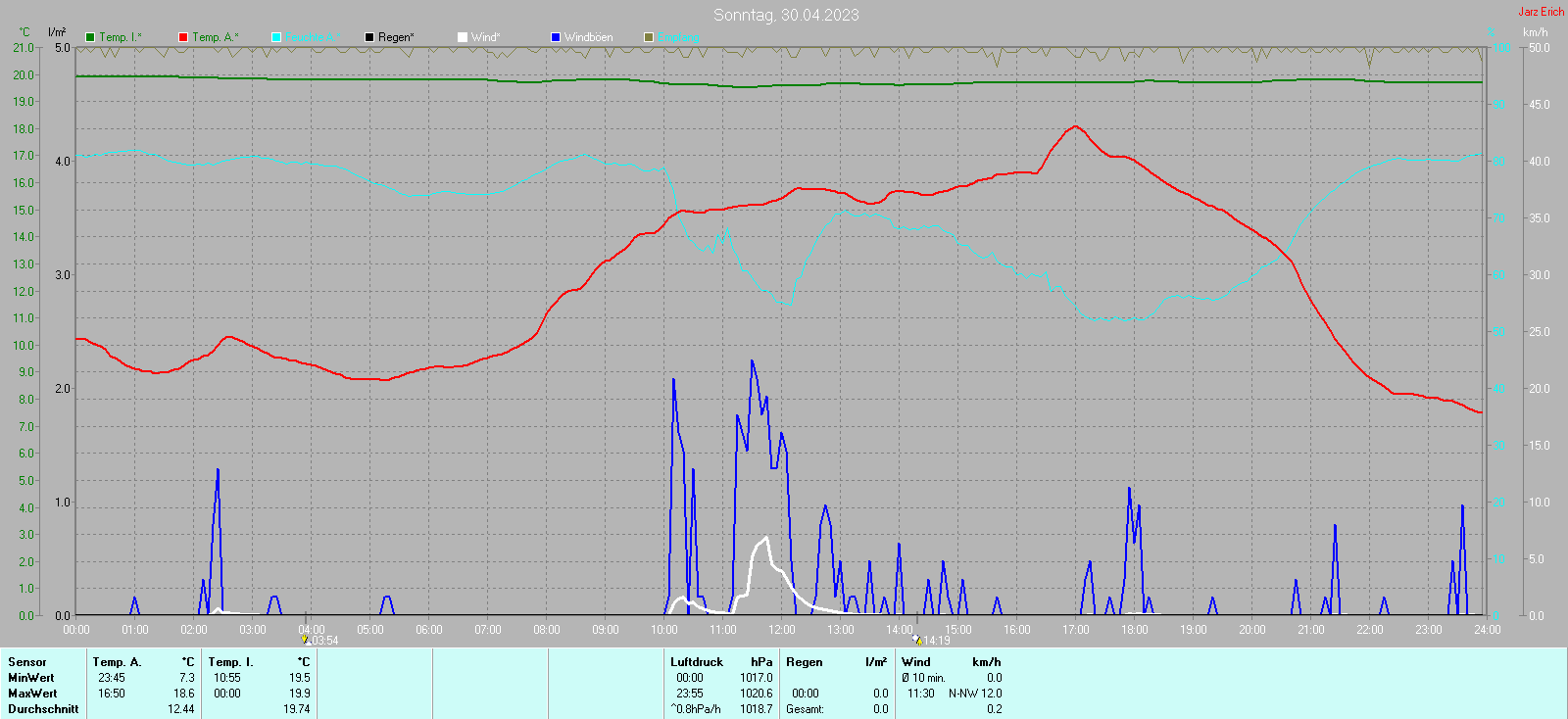Click the N-NW 12.0 wind gust value
This screenshot has width=1568, height=719.
975,694
